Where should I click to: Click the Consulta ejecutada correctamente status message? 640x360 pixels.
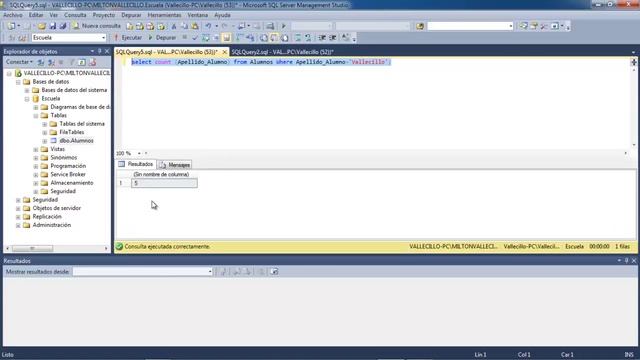coord(167,247)
